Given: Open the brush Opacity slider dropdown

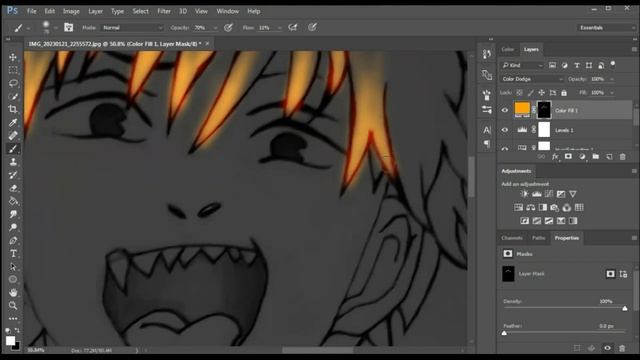Looking at the screenshot, I should pos(216,28).
